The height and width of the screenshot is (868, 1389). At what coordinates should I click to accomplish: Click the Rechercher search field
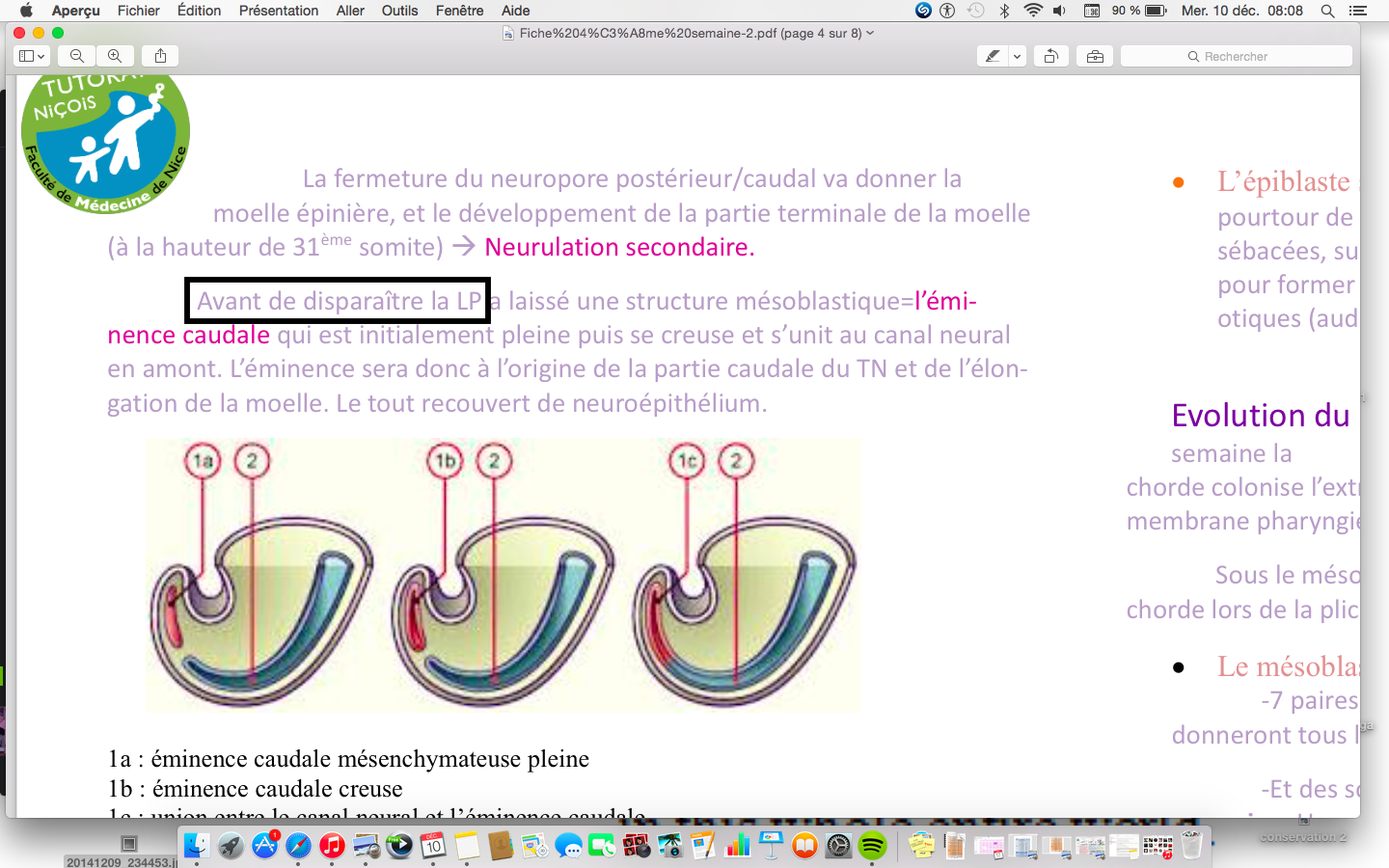(1237, 56)
